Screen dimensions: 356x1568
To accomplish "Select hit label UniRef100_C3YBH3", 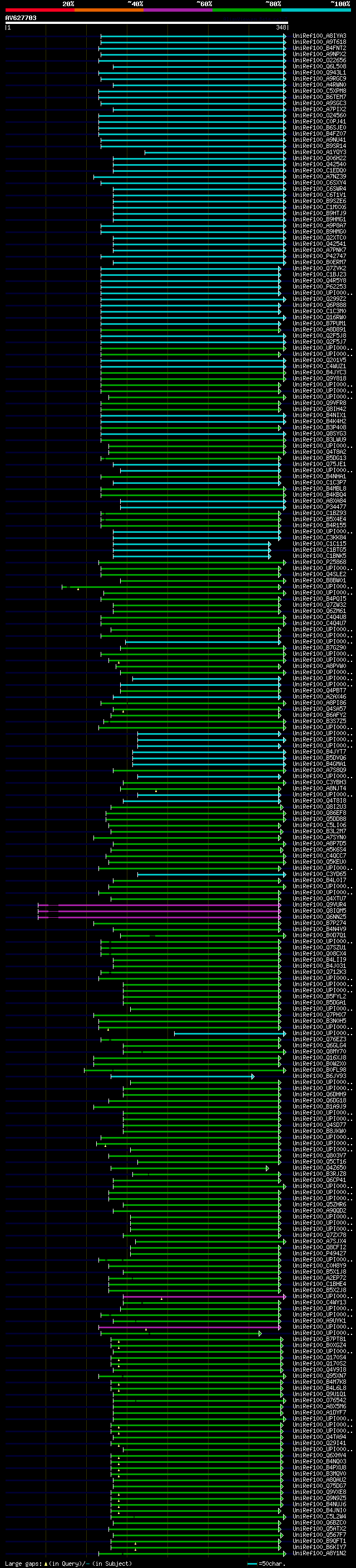I will click(x=319, y=782).
